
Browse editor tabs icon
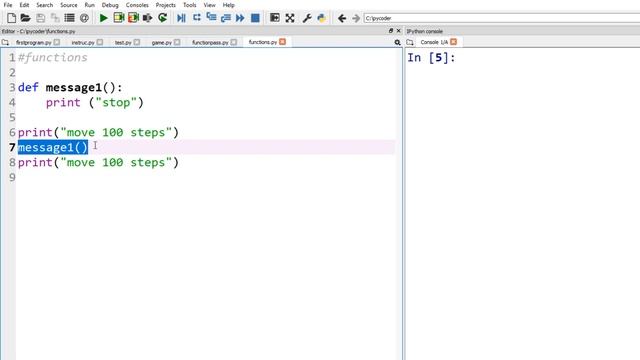click(x=5, y=42)
